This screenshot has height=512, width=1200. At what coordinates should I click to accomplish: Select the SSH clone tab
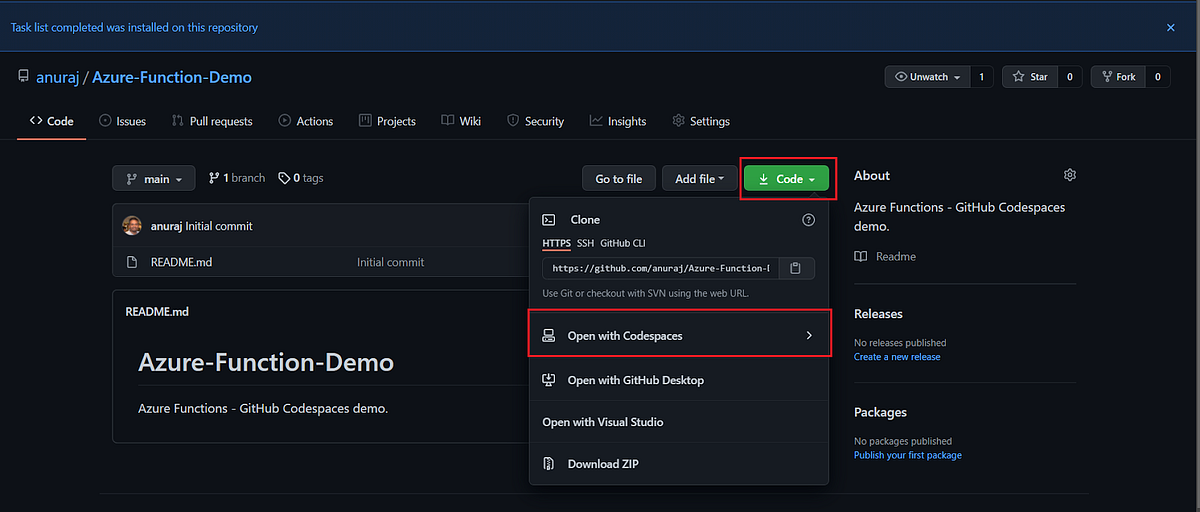click(x=585, y=243)
